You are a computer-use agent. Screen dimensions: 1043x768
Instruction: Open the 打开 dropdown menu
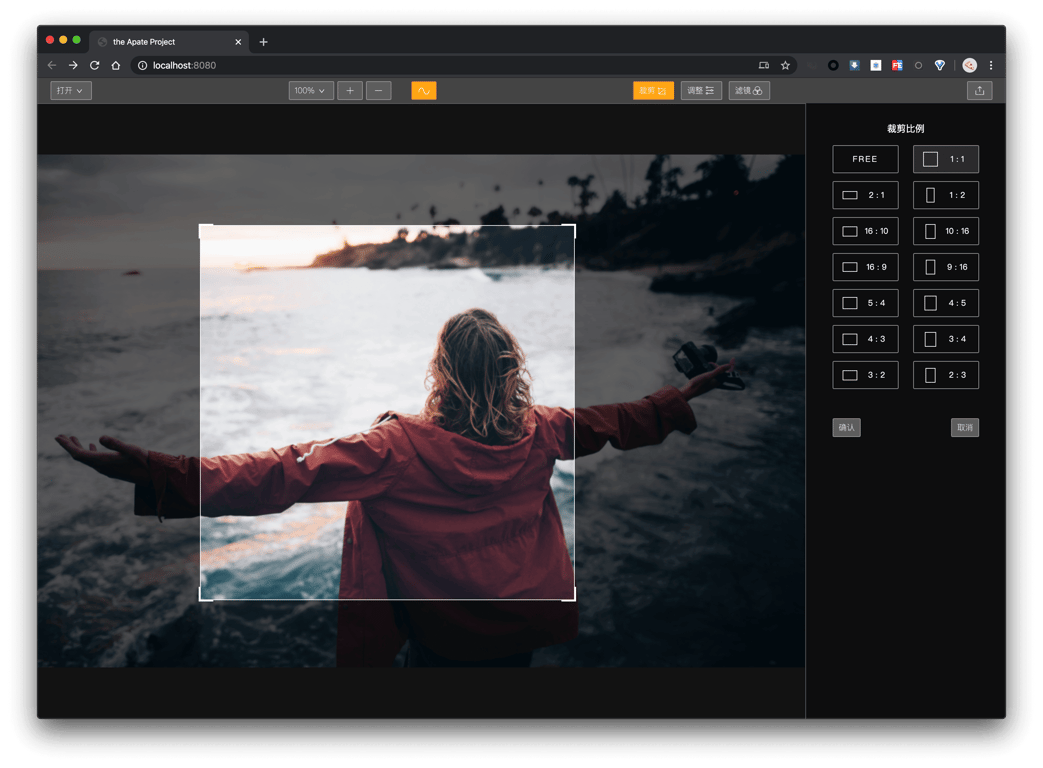click(x=71, y=91)
